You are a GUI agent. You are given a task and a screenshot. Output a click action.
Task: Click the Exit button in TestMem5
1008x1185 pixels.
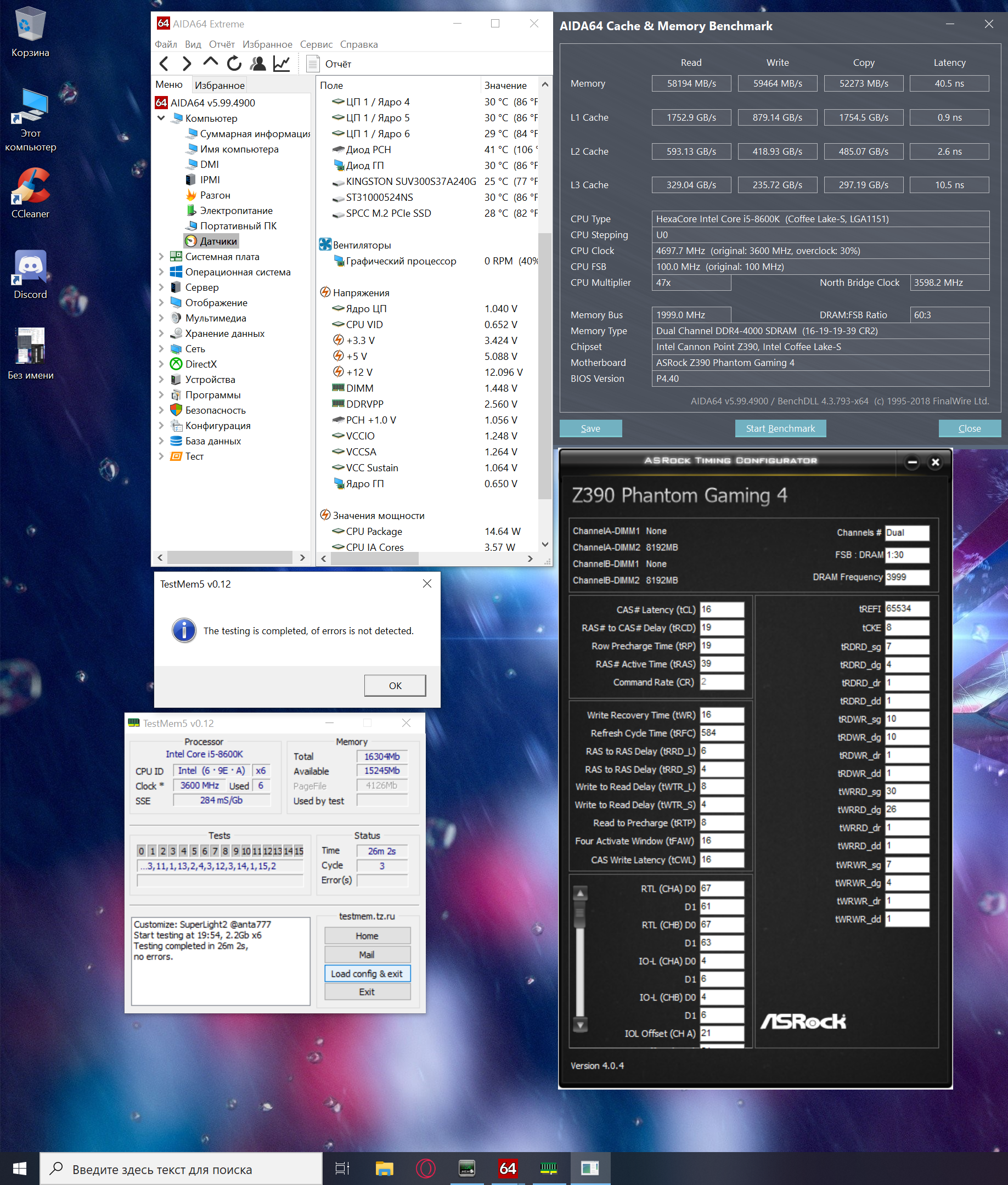368,992
